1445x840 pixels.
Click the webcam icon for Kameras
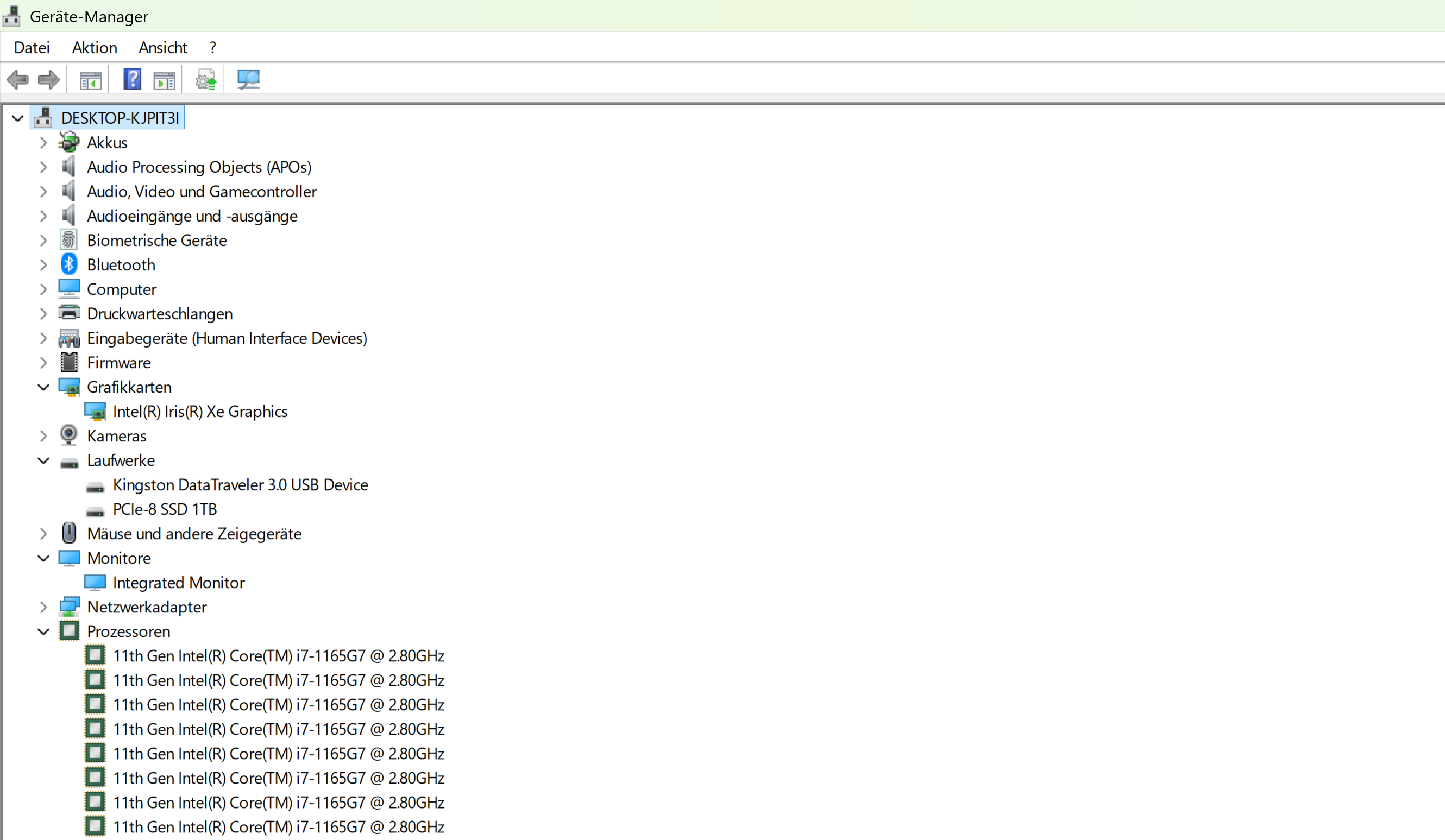coord(69,435)
